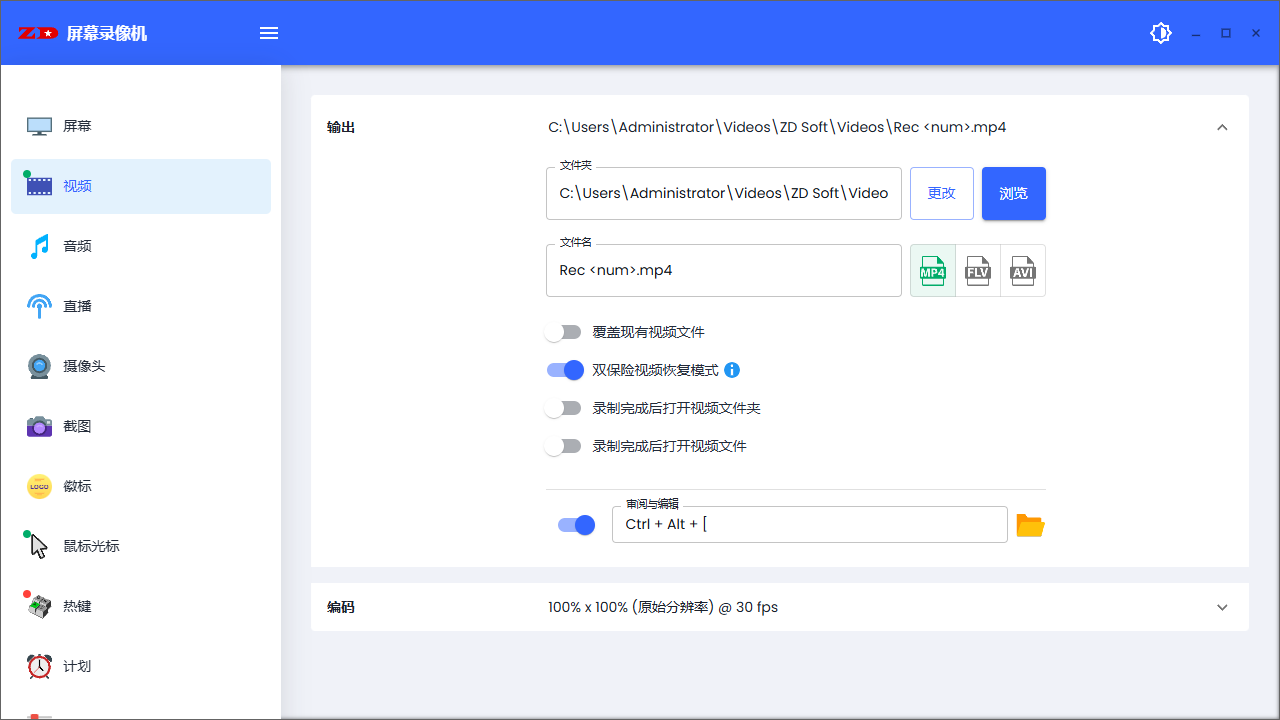Open the folder icon beside 审阅与编辑 hotkey
Viewport: 1280px width, 720px height.
point(1030,524)
